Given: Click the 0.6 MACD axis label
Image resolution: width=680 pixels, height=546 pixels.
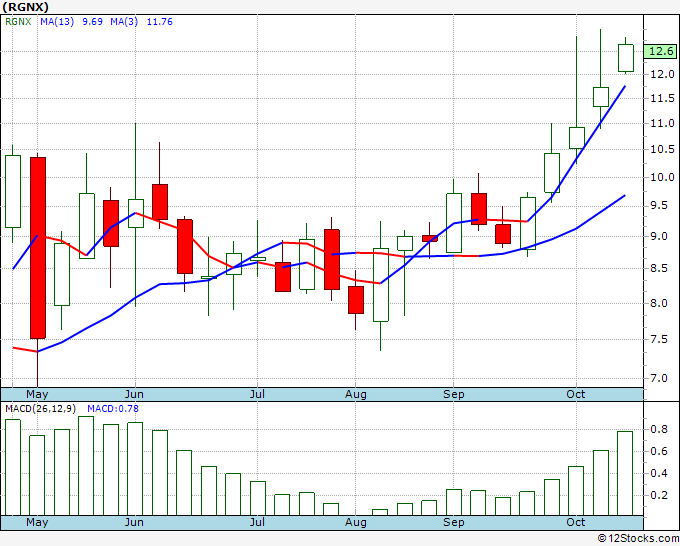Looking at the screenshot, I should pyautogui.click(x=659, y=451).
